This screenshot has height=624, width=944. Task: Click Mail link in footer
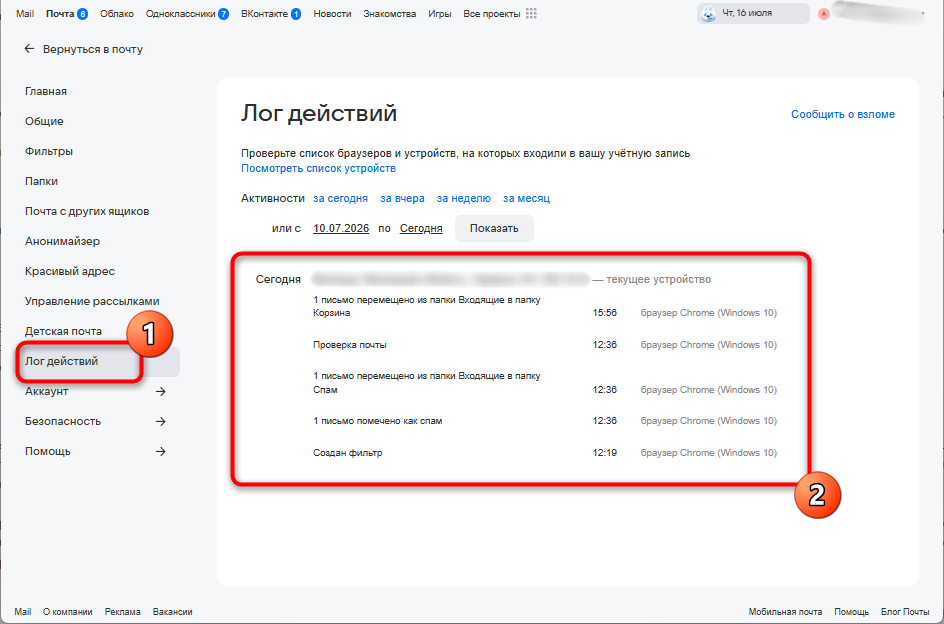23,612
